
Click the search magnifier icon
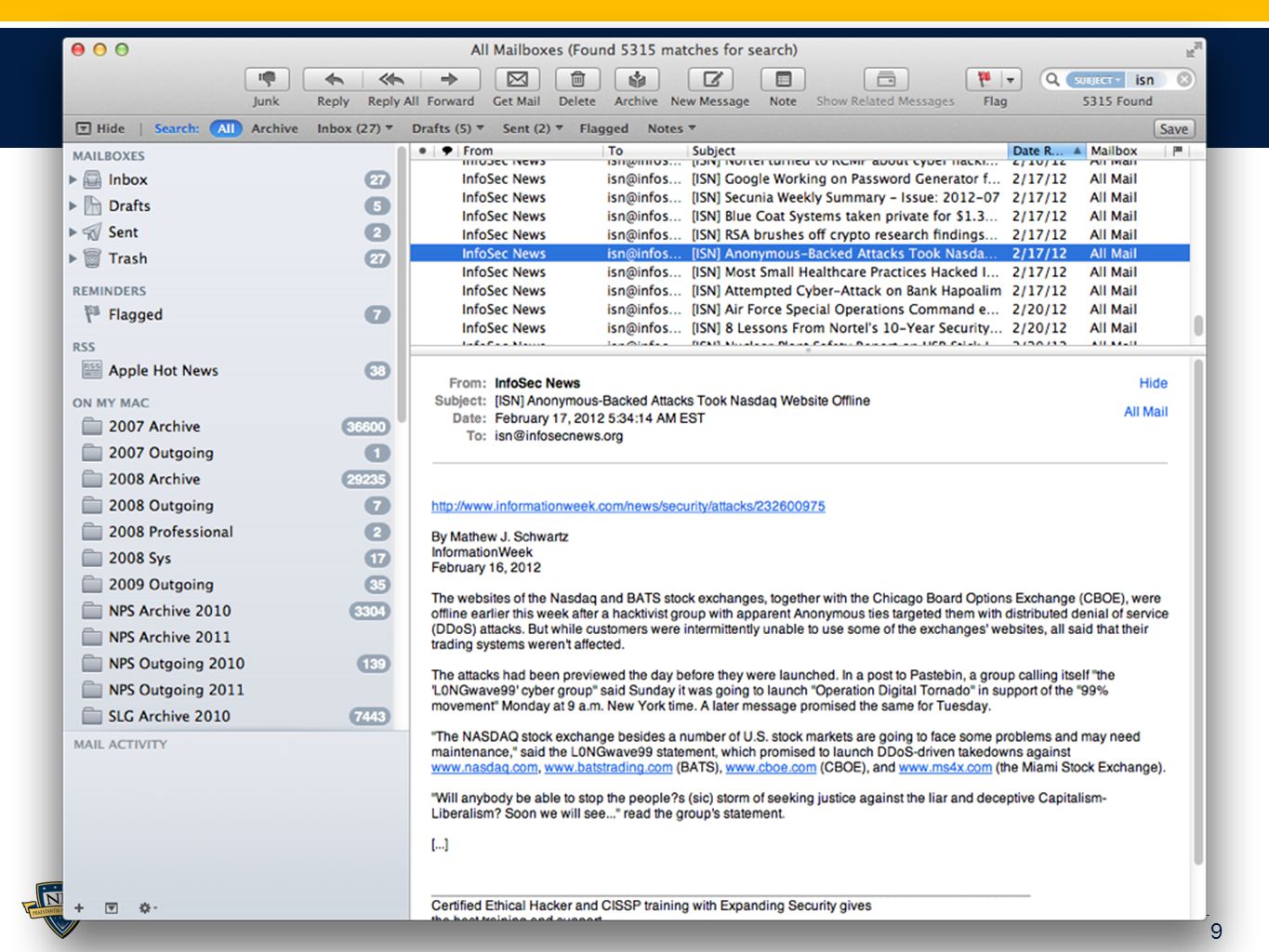tap(1052, 80)
